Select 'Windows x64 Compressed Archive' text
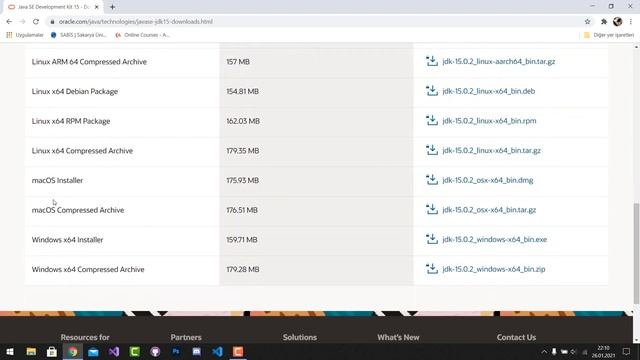The image size is (640, 360). pyautogui.click(x=88, y=269)
